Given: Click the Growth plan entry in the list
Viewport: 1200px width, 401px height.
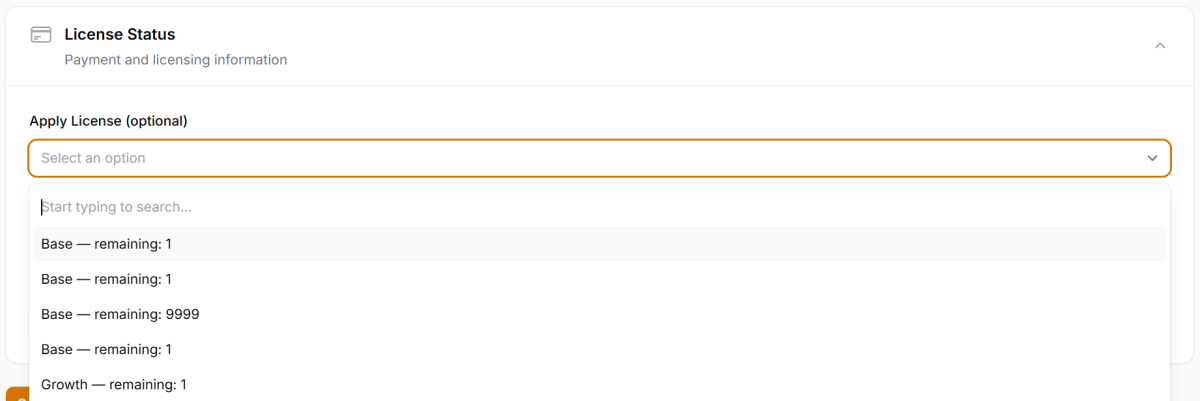Looking at the screenshot, I should [x=114, y=384].
